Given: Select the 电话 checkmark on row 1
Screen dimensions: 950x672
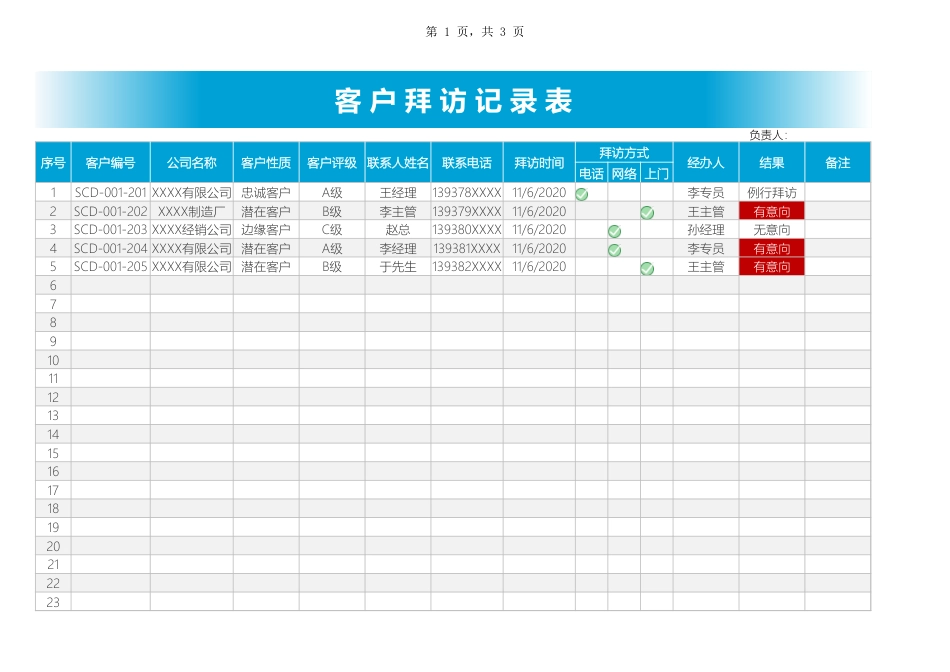Looking at the screenshot, I should tap(582, 191).
